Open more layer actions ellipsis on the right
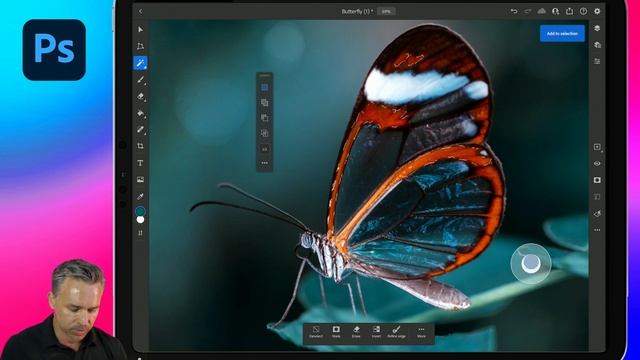 [597, 230]
